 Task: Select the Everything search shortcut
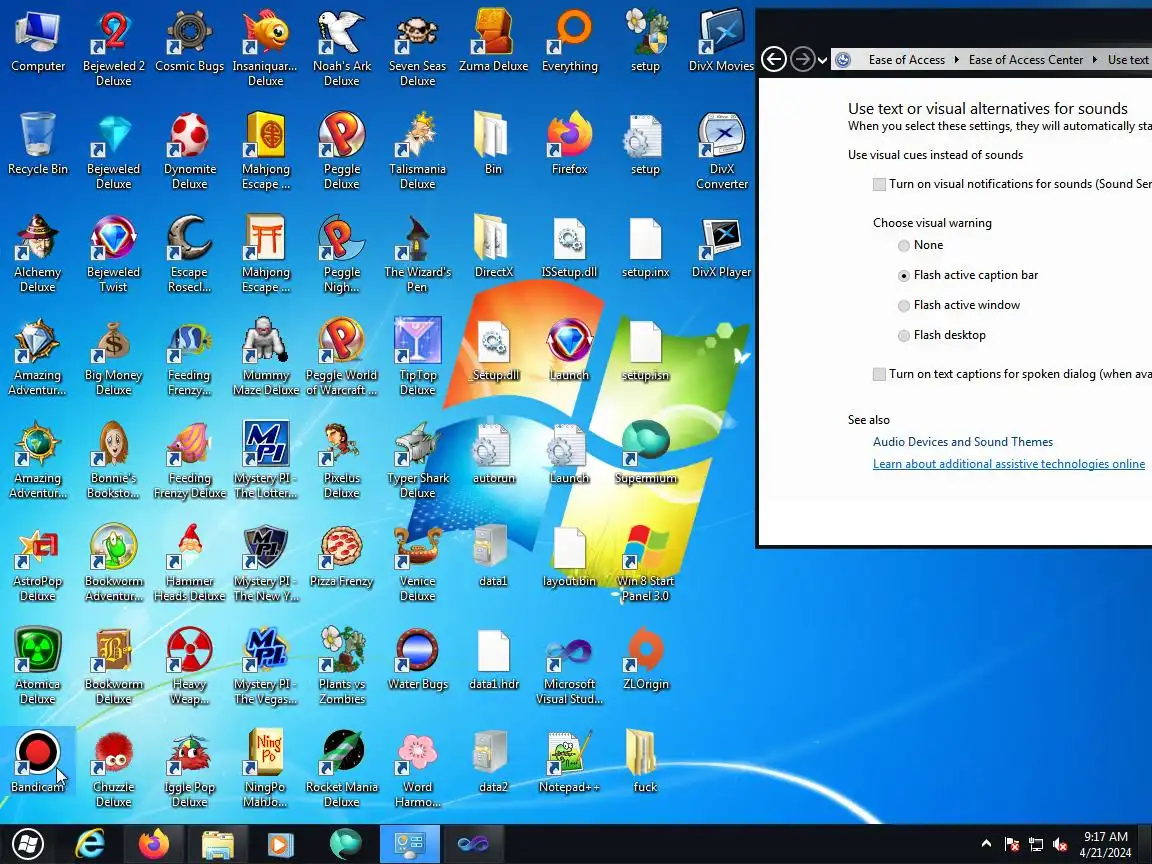tap(569, 40)
